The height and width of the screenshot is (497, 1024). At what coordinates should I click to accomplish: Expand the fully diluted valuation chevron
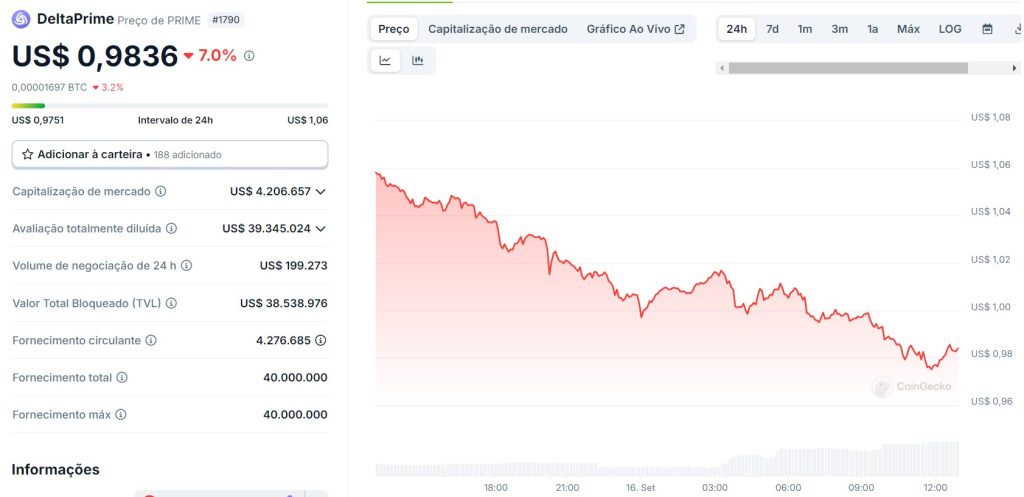click(321, 228)
